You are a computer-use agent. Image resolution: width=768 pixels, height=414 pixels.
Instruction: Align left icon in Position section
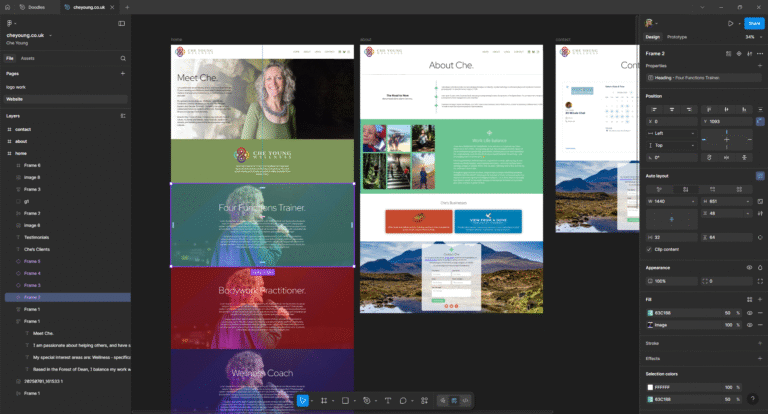point(654,109)
